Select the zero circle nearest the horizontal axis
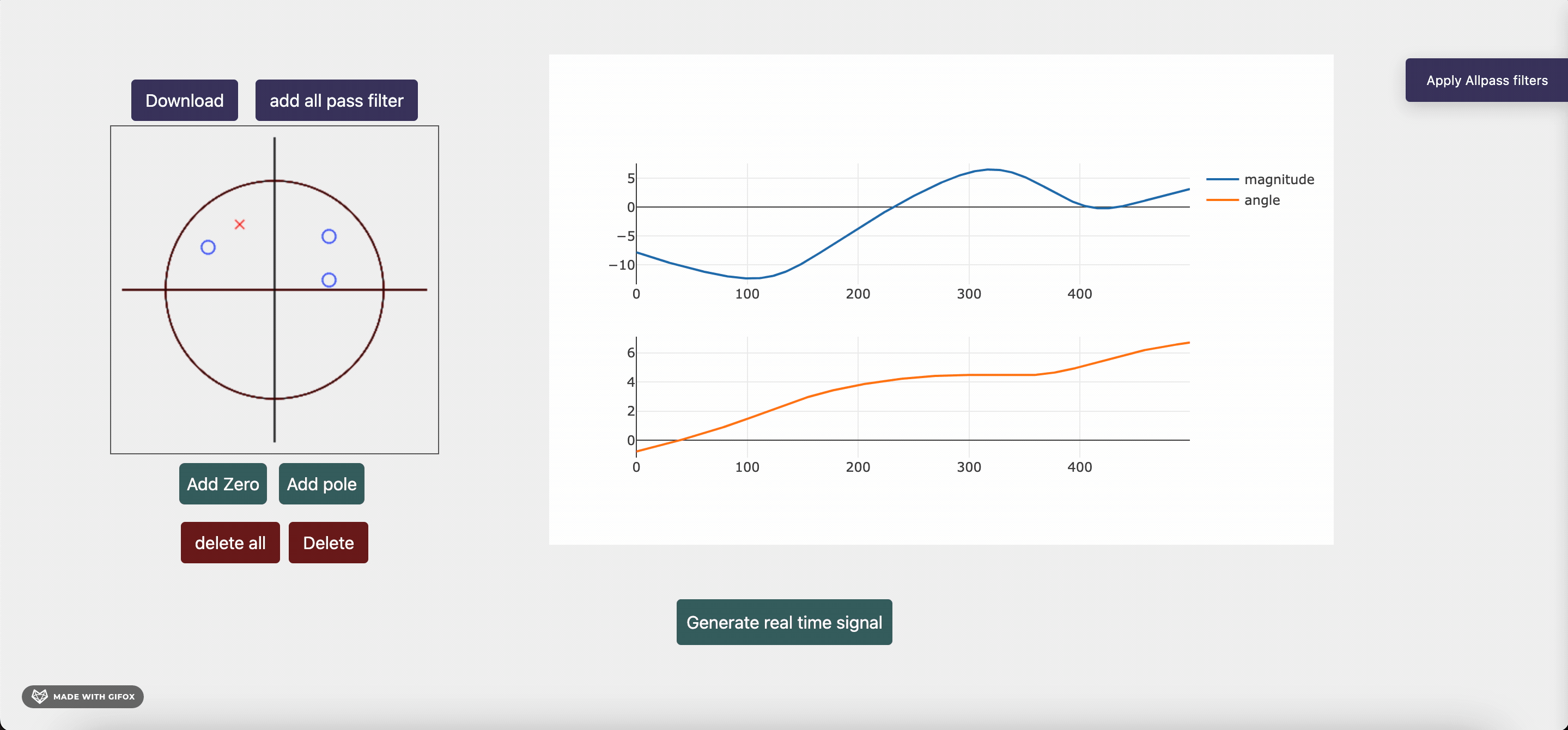This screenshot has width=1568, height=730. [x=329, y=280]
